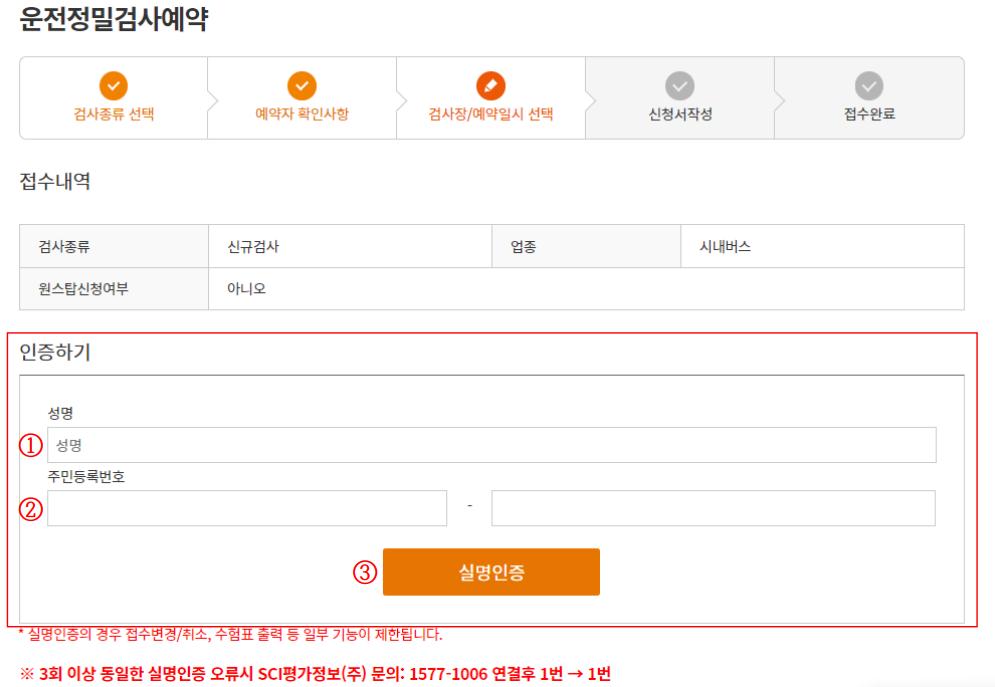Click the circled number ② marker
The width and height of the screenshot is (995, 687).
[x=30, y=510]
